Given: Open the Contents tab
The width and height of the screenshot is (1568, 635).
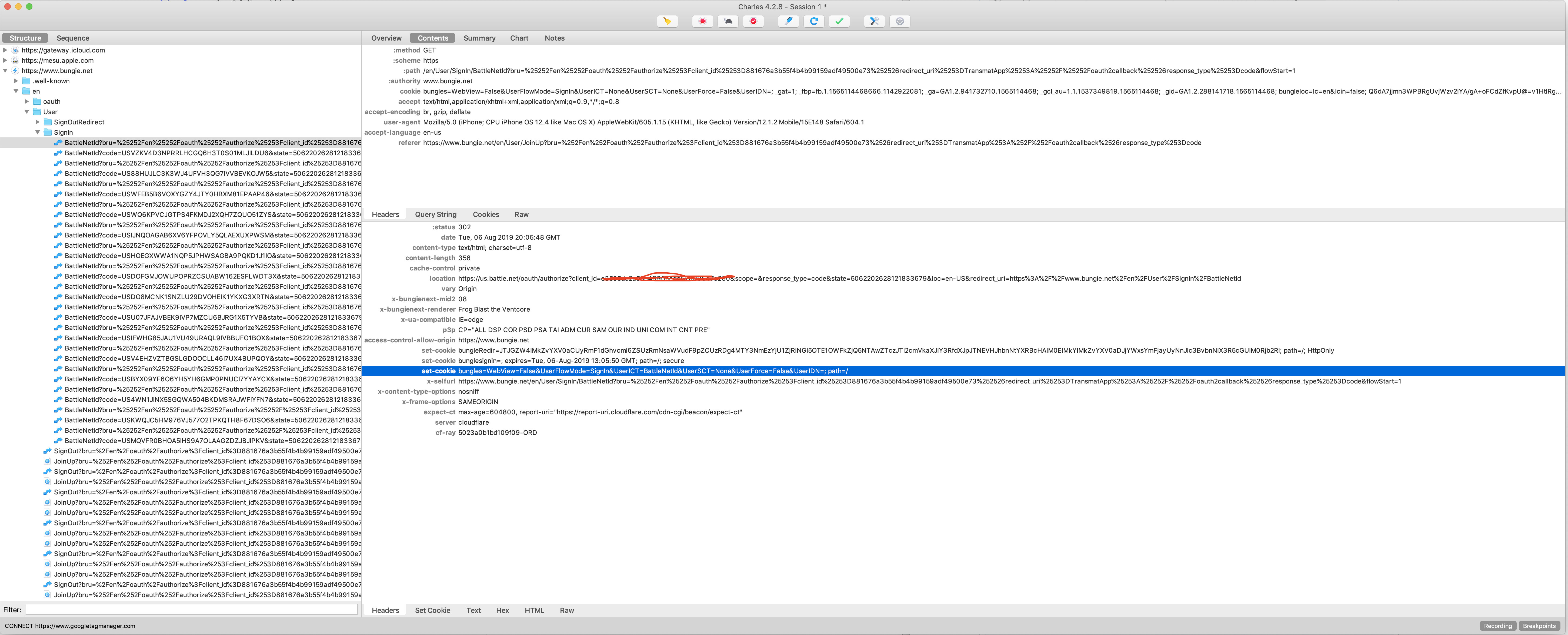Looking at the screenshot, I should tap(433, 38).
